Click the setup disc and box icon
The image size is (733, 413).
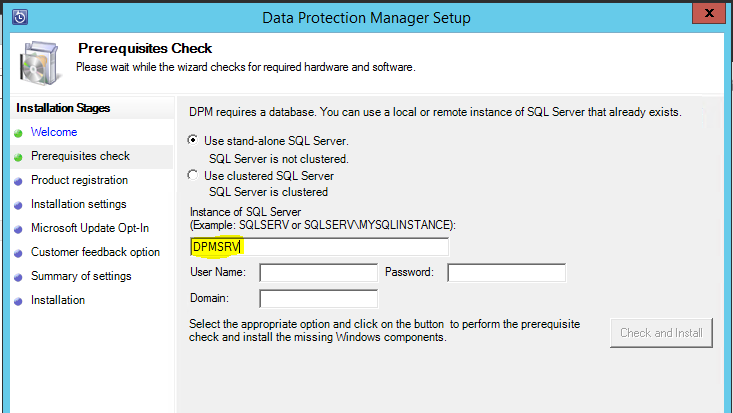coord(41,63)
